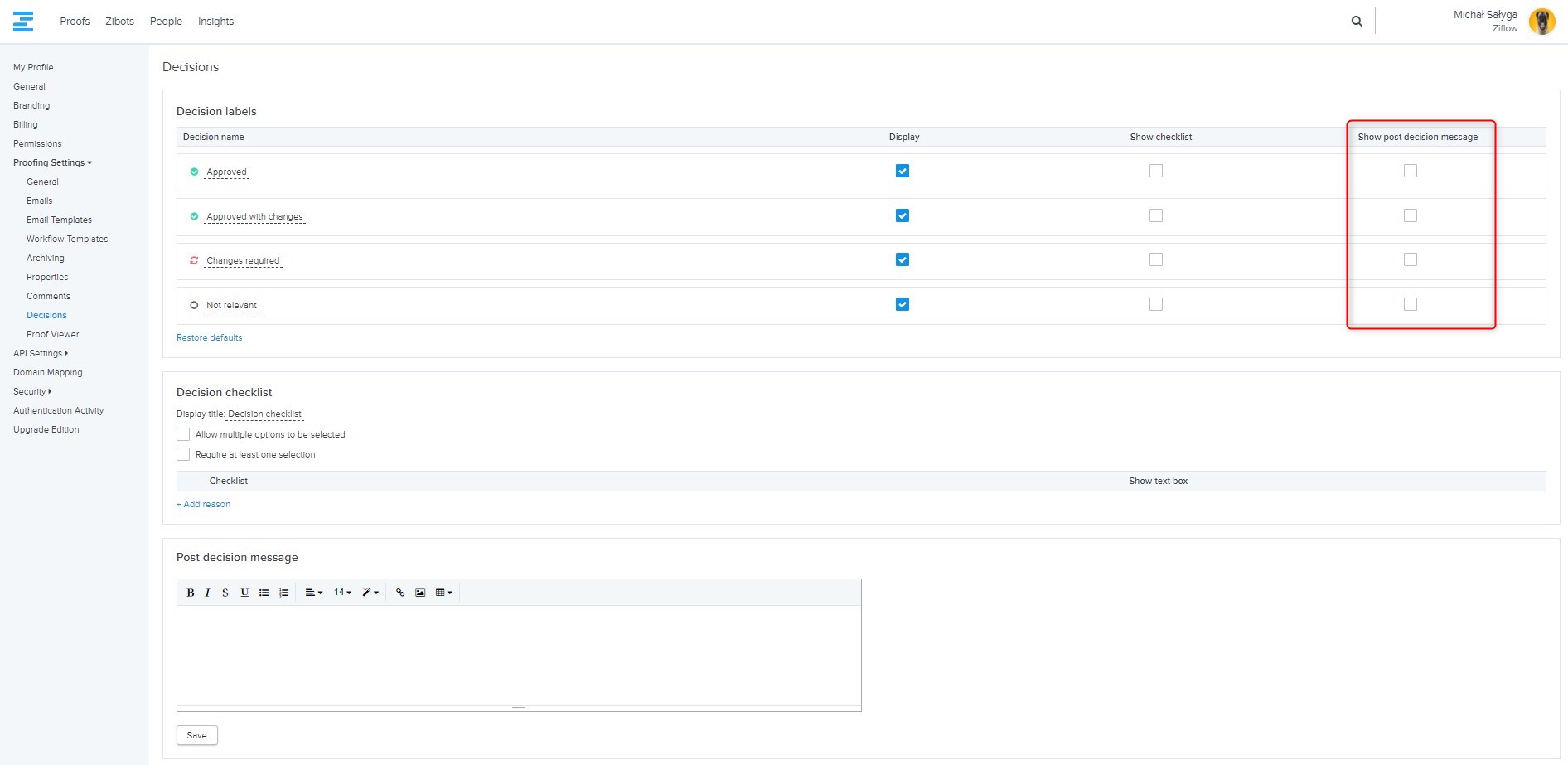
Task: Click the insert link icon
Action: click(400, 593)
